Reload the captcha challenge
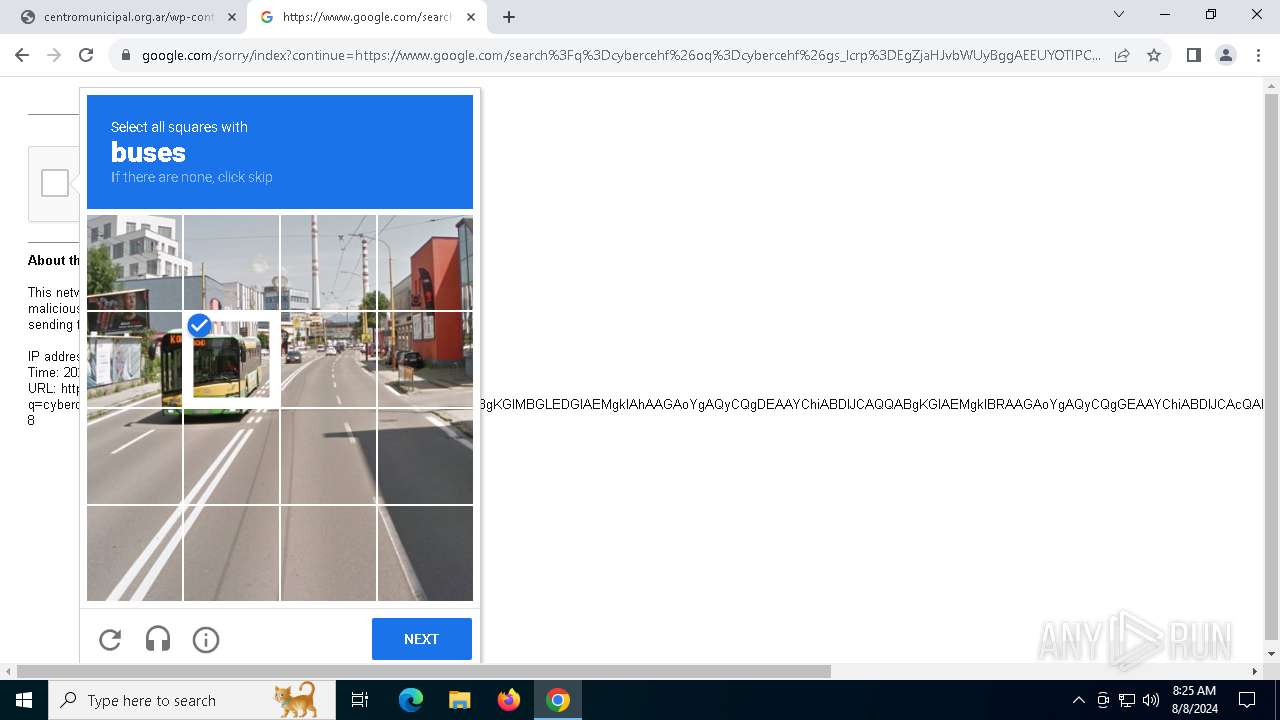1280x720 pixels. click(110, 639)
